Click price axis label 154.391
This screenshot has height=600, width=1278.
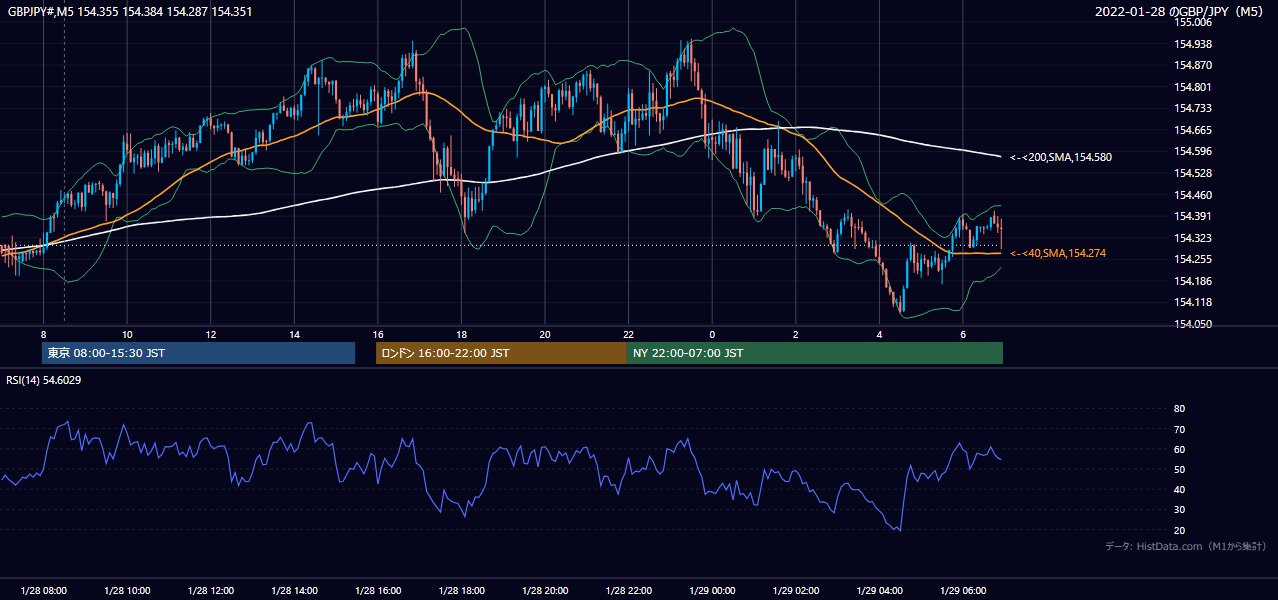pos(1193,216)
